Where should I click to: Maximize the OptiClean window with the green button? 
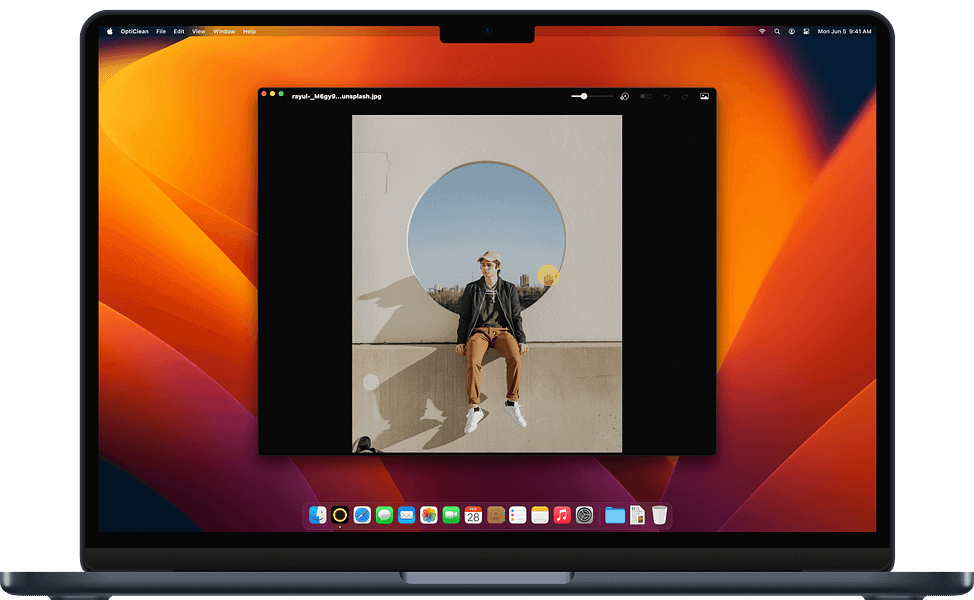tap(281, 94)
